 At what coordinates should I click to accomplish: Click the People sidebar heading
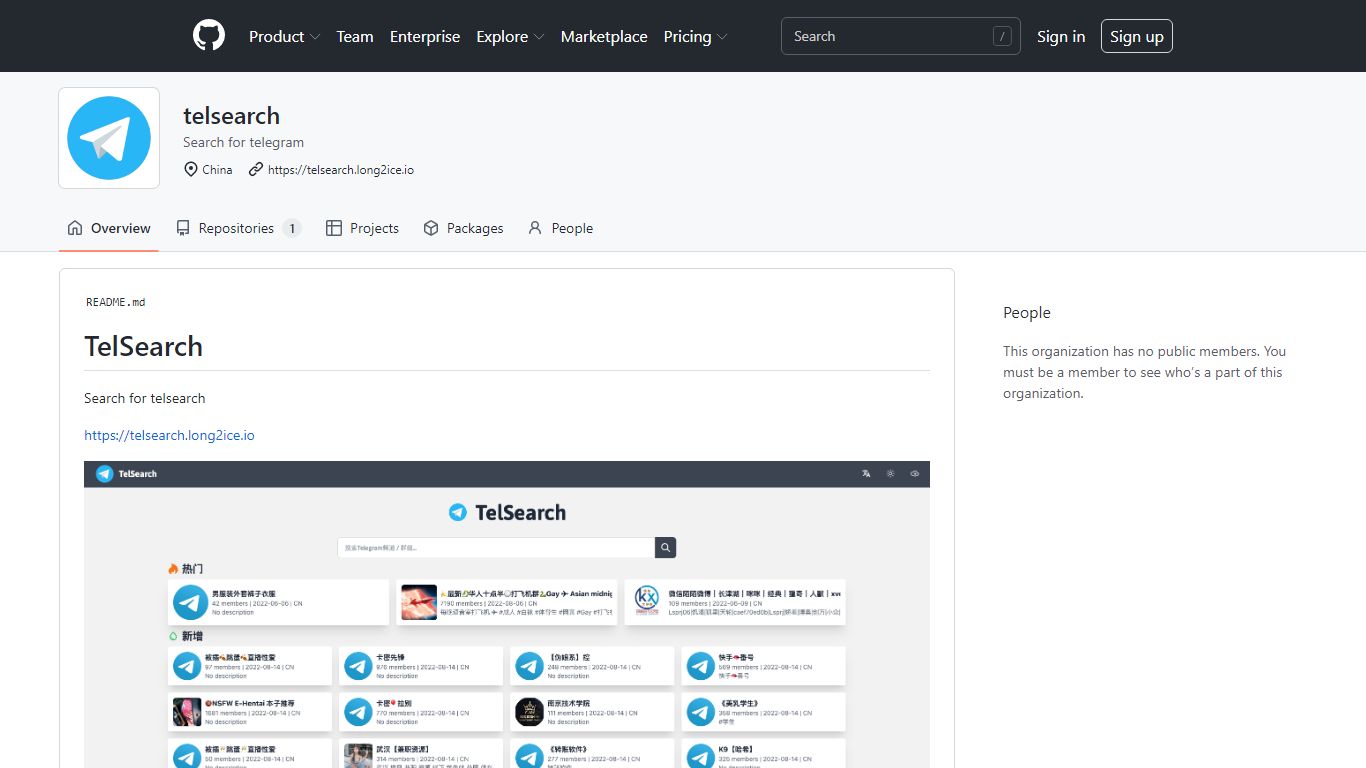pos(1027,313)
